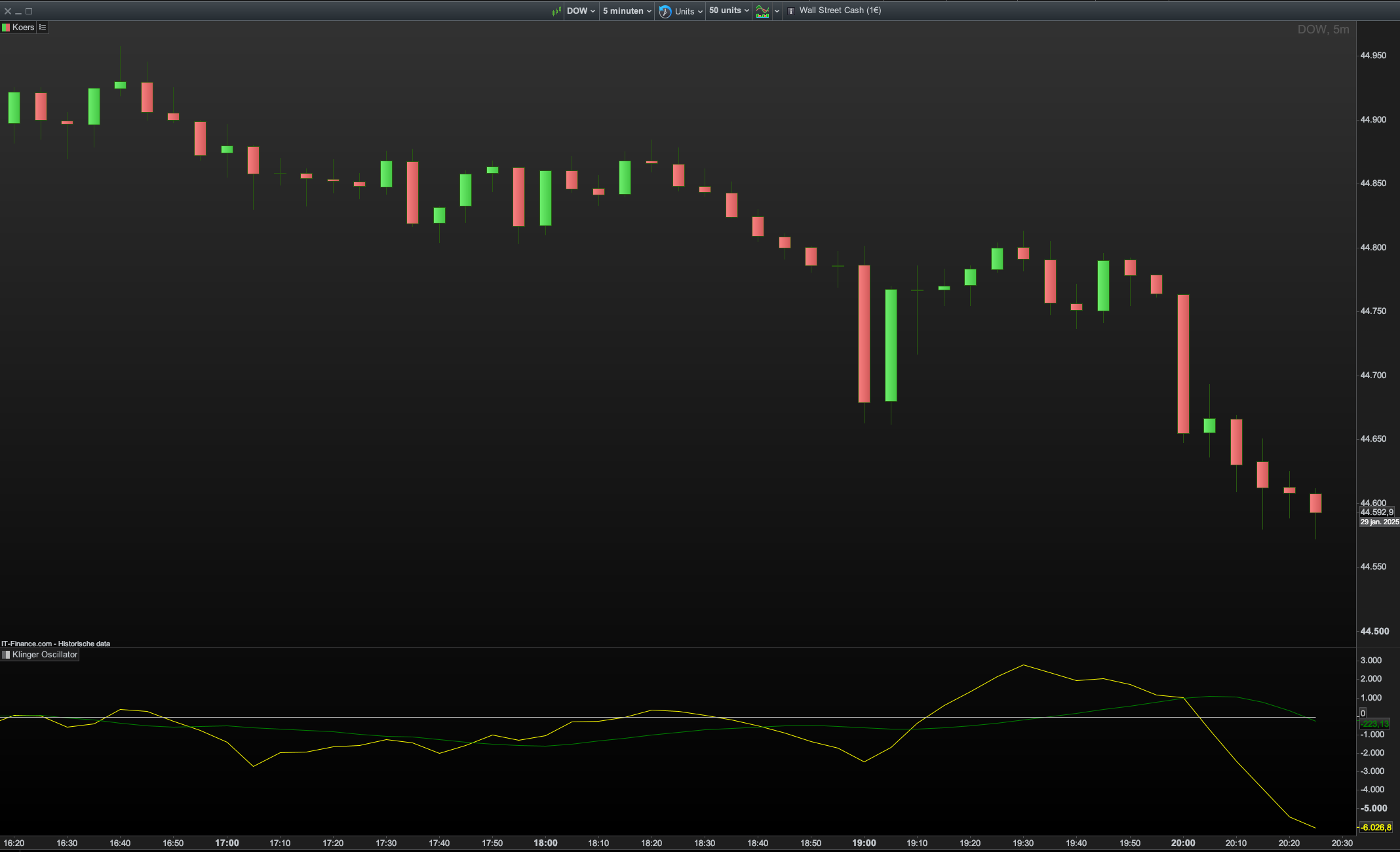Open the Klinger Oscillator settings label

[x=45, y=655]
